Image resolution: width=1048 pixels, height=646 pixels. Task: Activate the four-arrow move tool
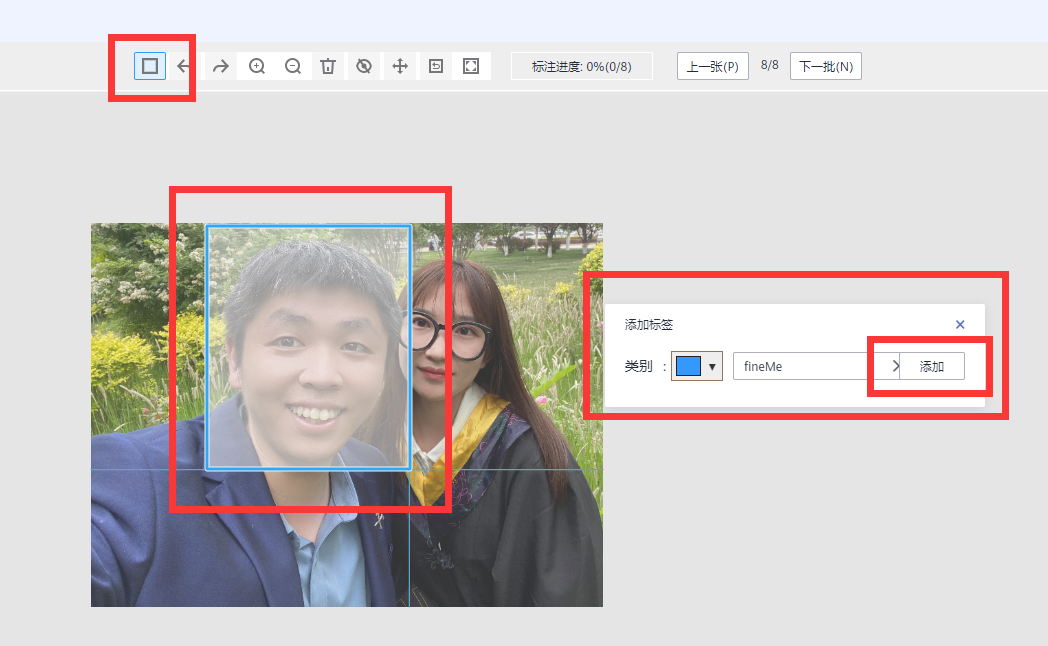400,66
